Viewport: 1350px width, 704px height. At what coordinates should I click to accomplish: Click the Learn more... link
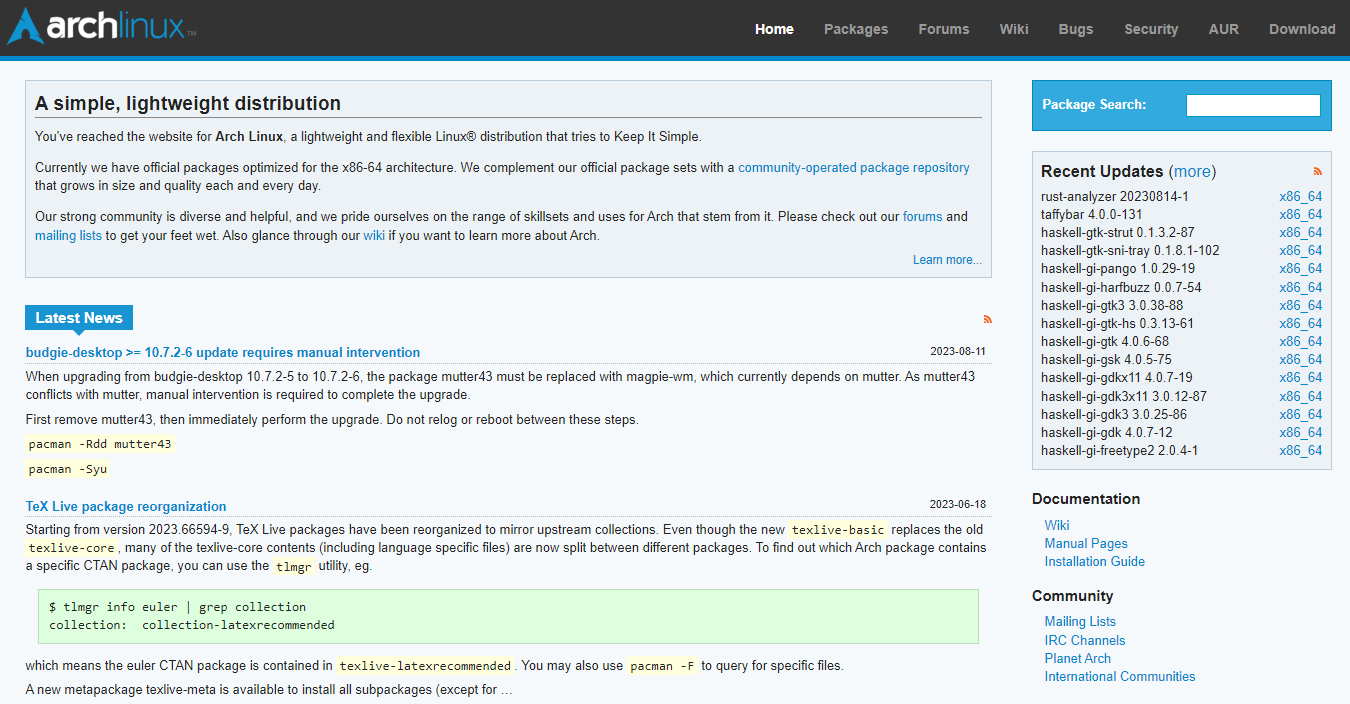pos(947,260)
